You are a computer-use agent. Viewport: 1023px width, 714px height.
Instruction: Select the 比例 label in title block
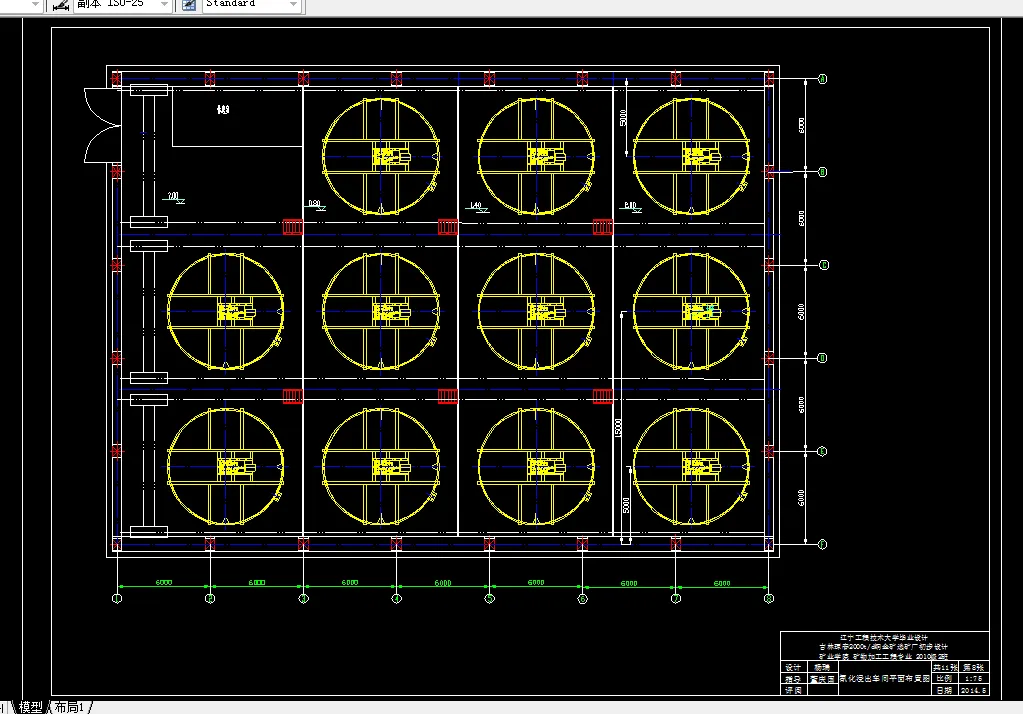944,679
